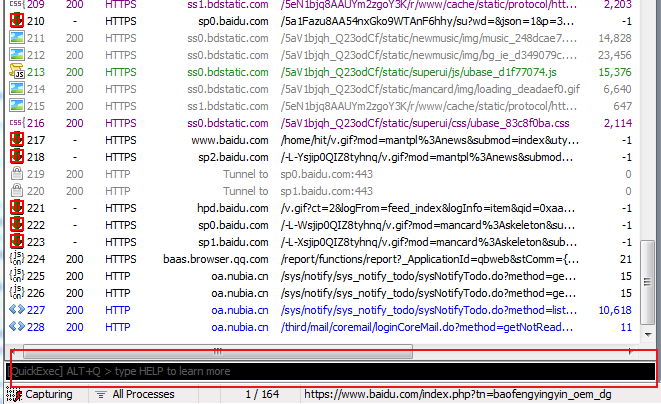Screen dimensions: 661x404
Task: Click the aborted-session icon of row 223
Action: (16, 242)
